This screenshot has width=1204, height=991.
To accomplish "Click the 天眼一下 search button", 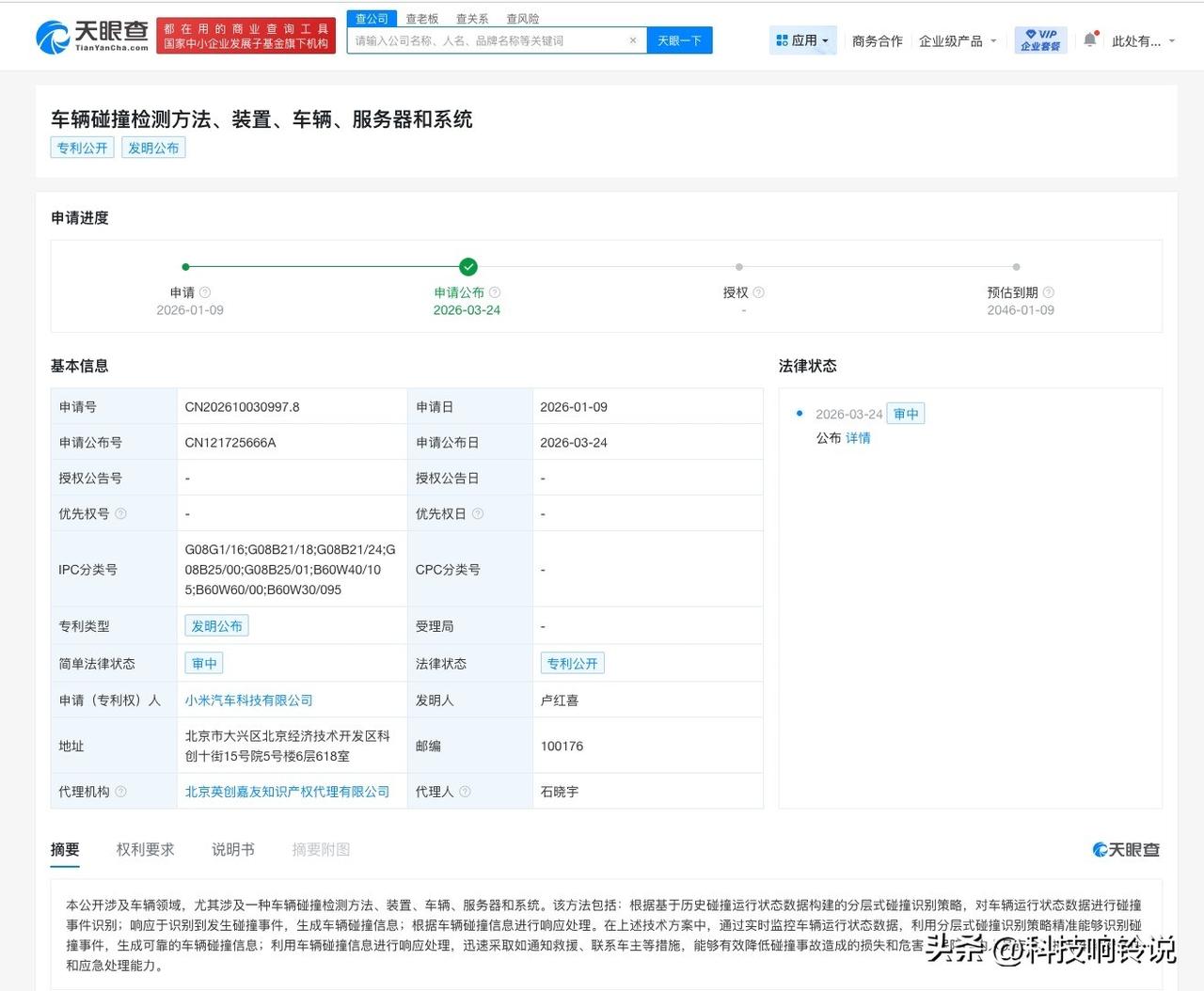I will pyautogui.click(x=679, y=39).
